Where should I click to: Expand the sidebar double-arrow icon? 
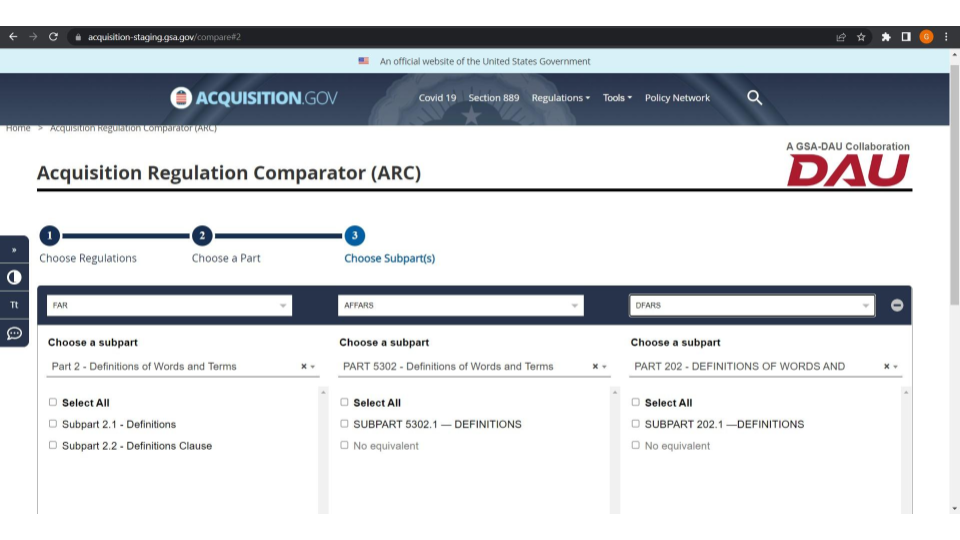pyautogui.click(x=14, y=250)
